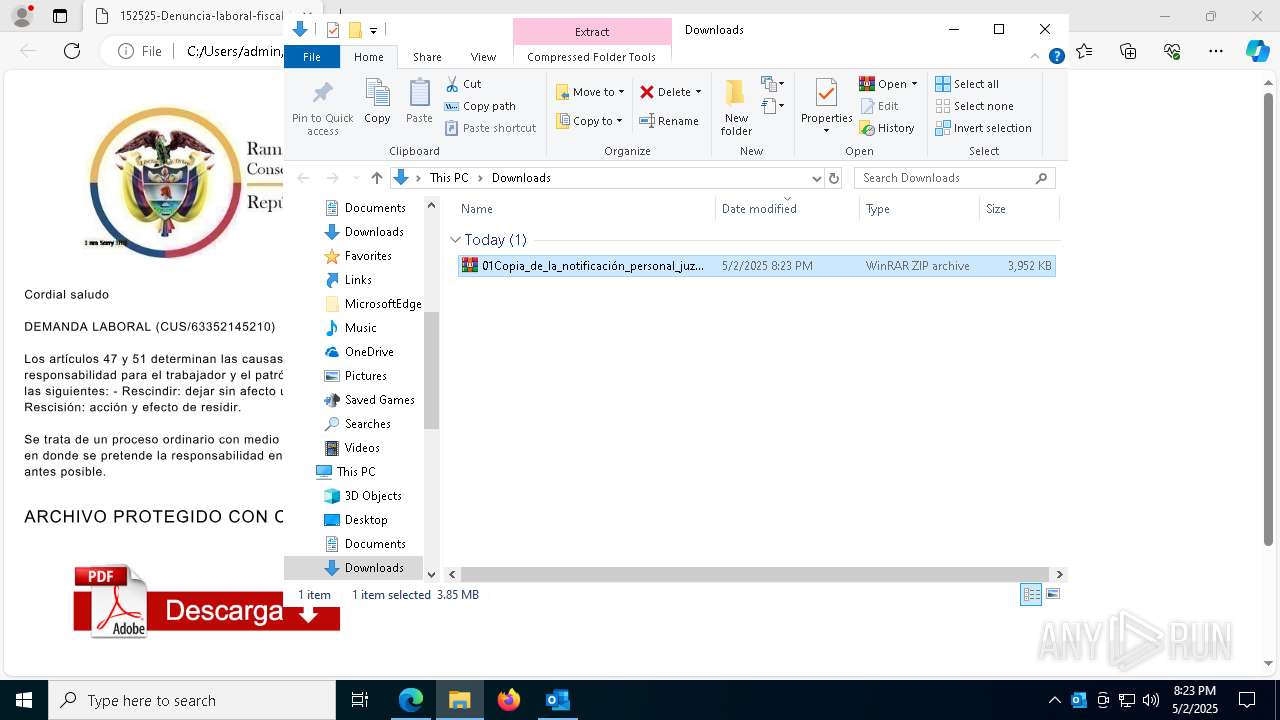Open Links in the navigation pane
The width and height of the screenshot is (1280, 720).
click(357, 280)
